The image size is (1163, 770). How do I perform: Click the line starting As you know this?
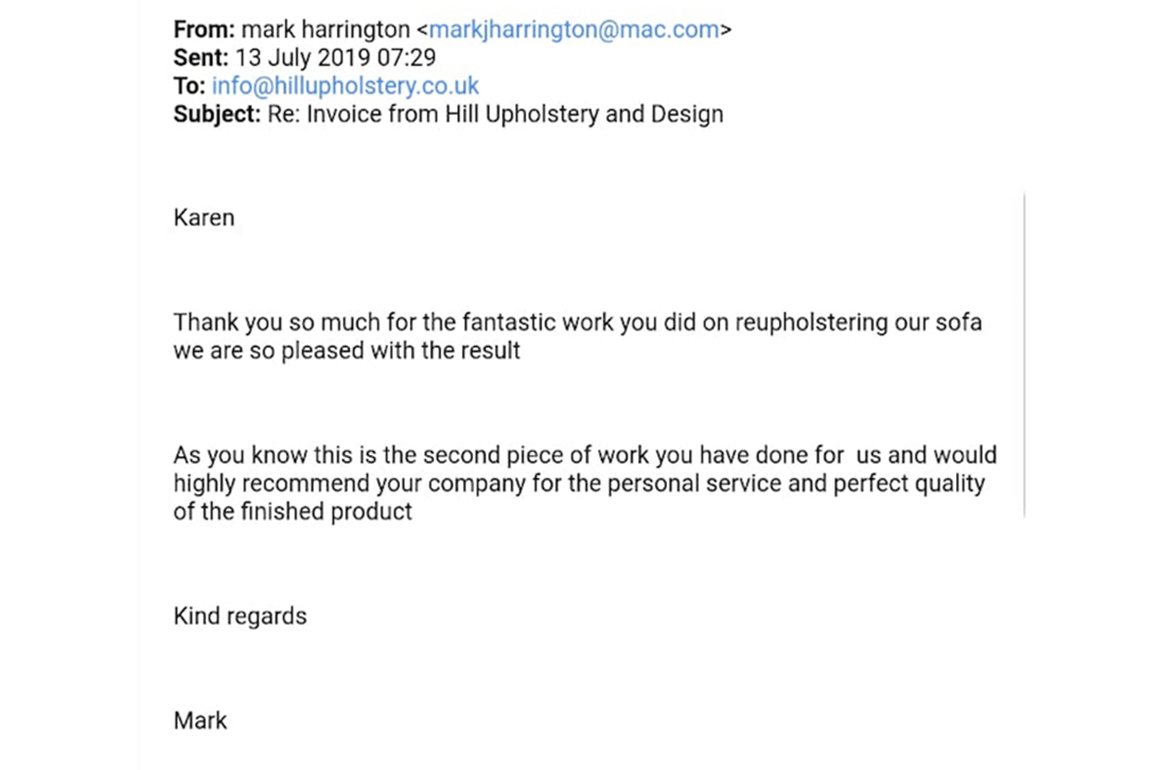tap(585, 455)
